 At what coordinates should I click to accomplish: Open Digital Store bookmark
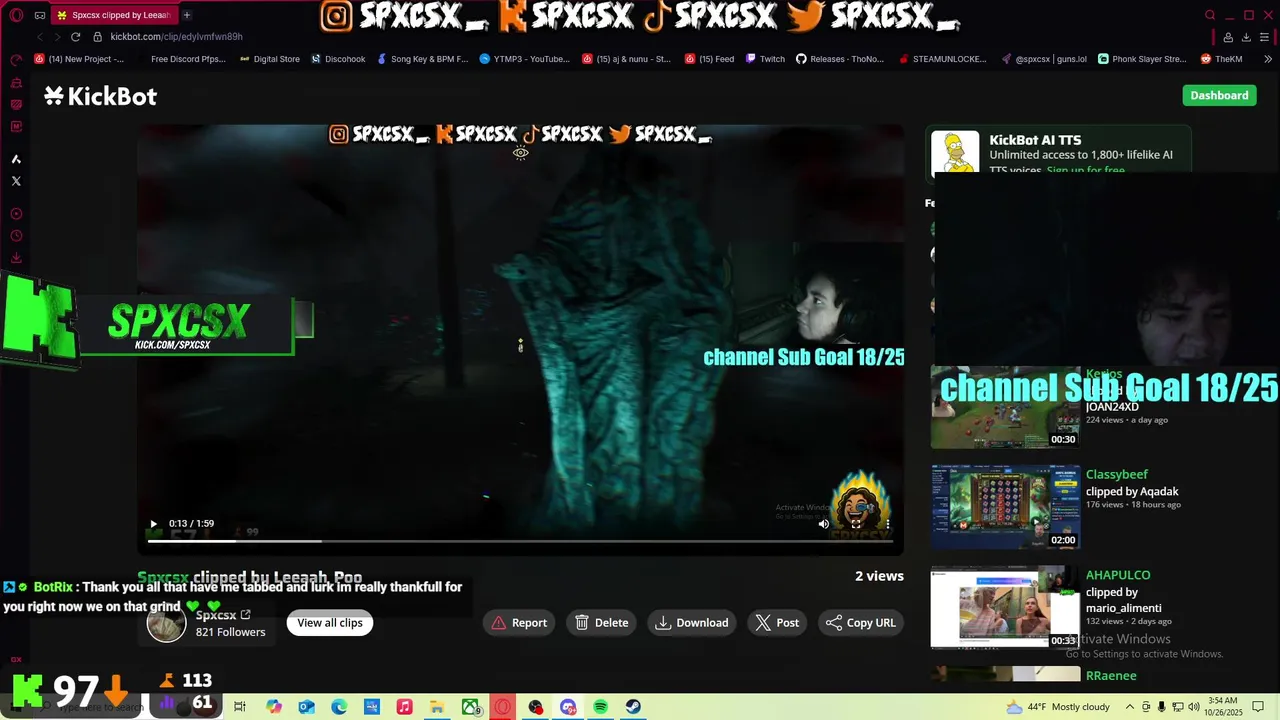point(269,59)
